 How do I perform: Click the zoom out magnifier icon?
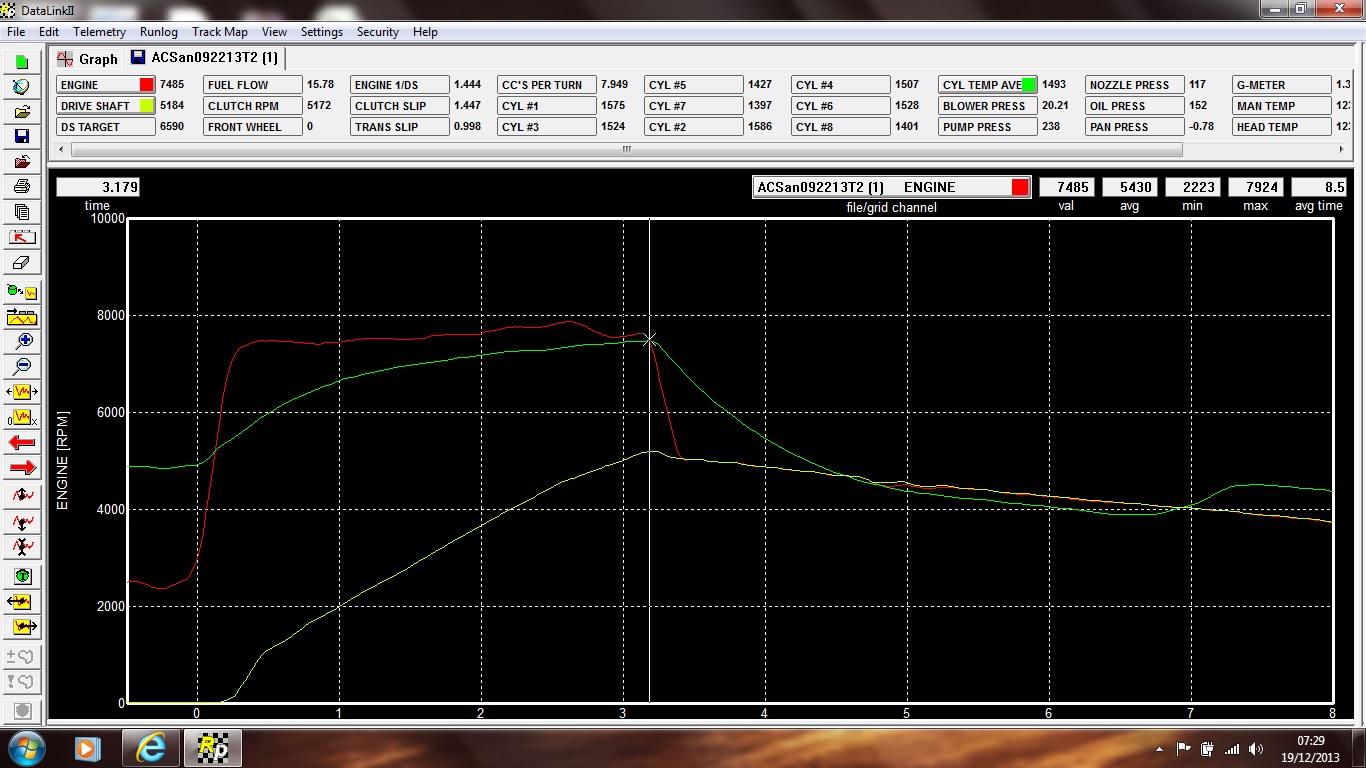tap(22, 366)
